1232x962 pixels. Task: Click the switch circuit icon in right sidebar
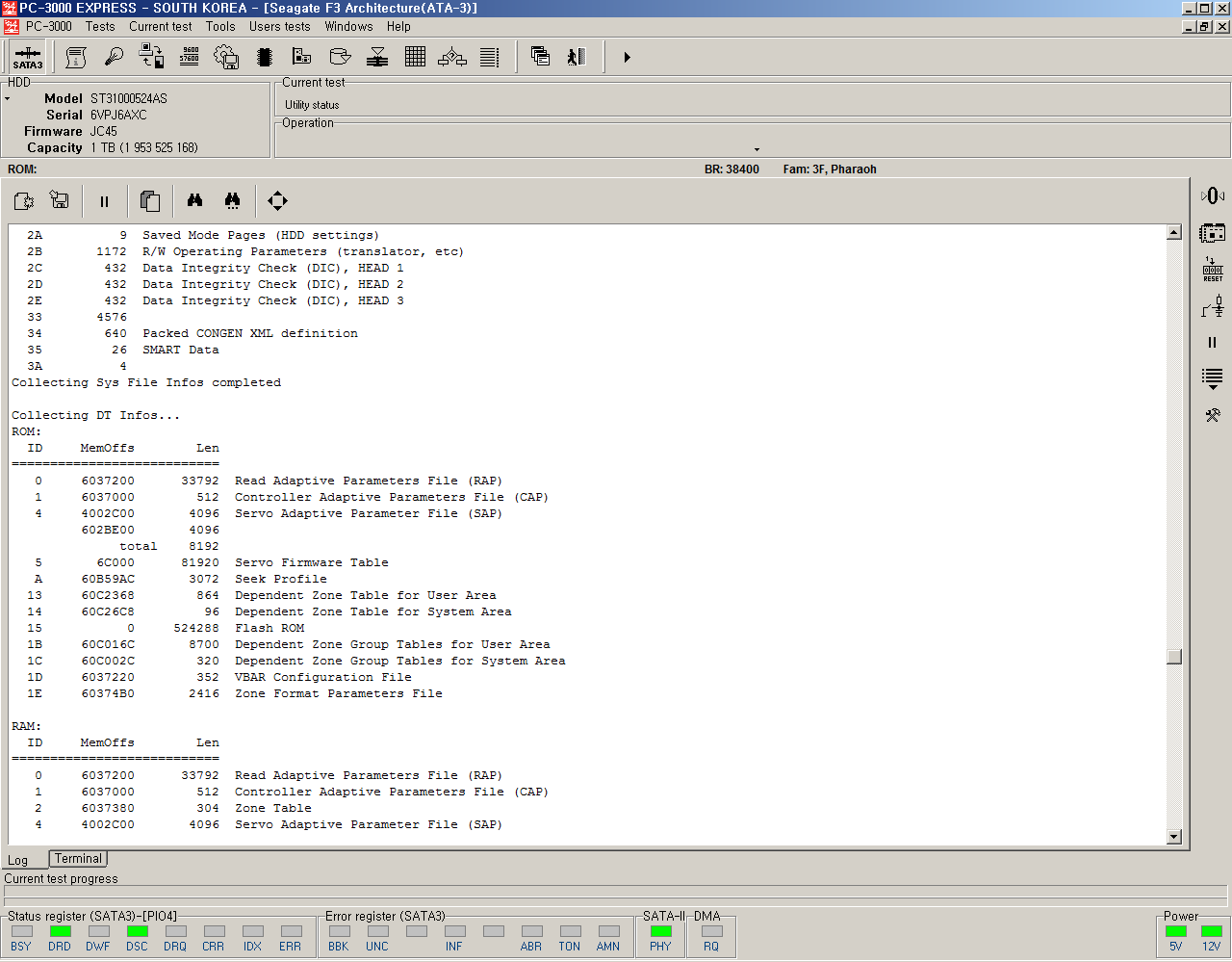[1213, 306]
